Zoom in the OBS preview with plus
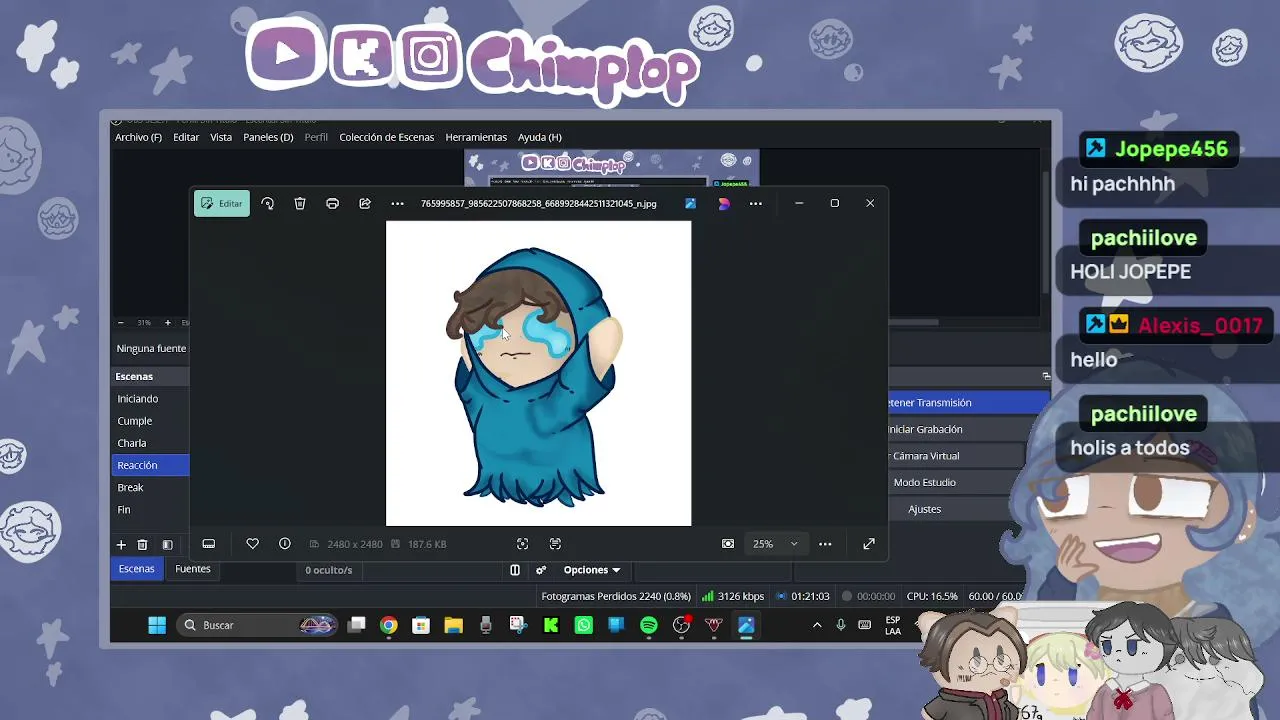 pos(167,323)
